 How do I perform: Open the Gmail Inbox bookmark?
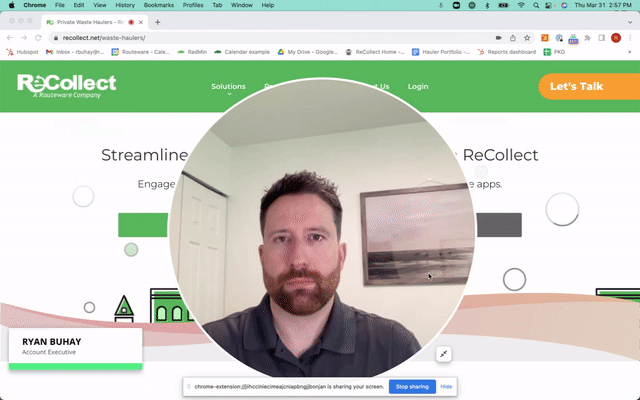[75, 52]
